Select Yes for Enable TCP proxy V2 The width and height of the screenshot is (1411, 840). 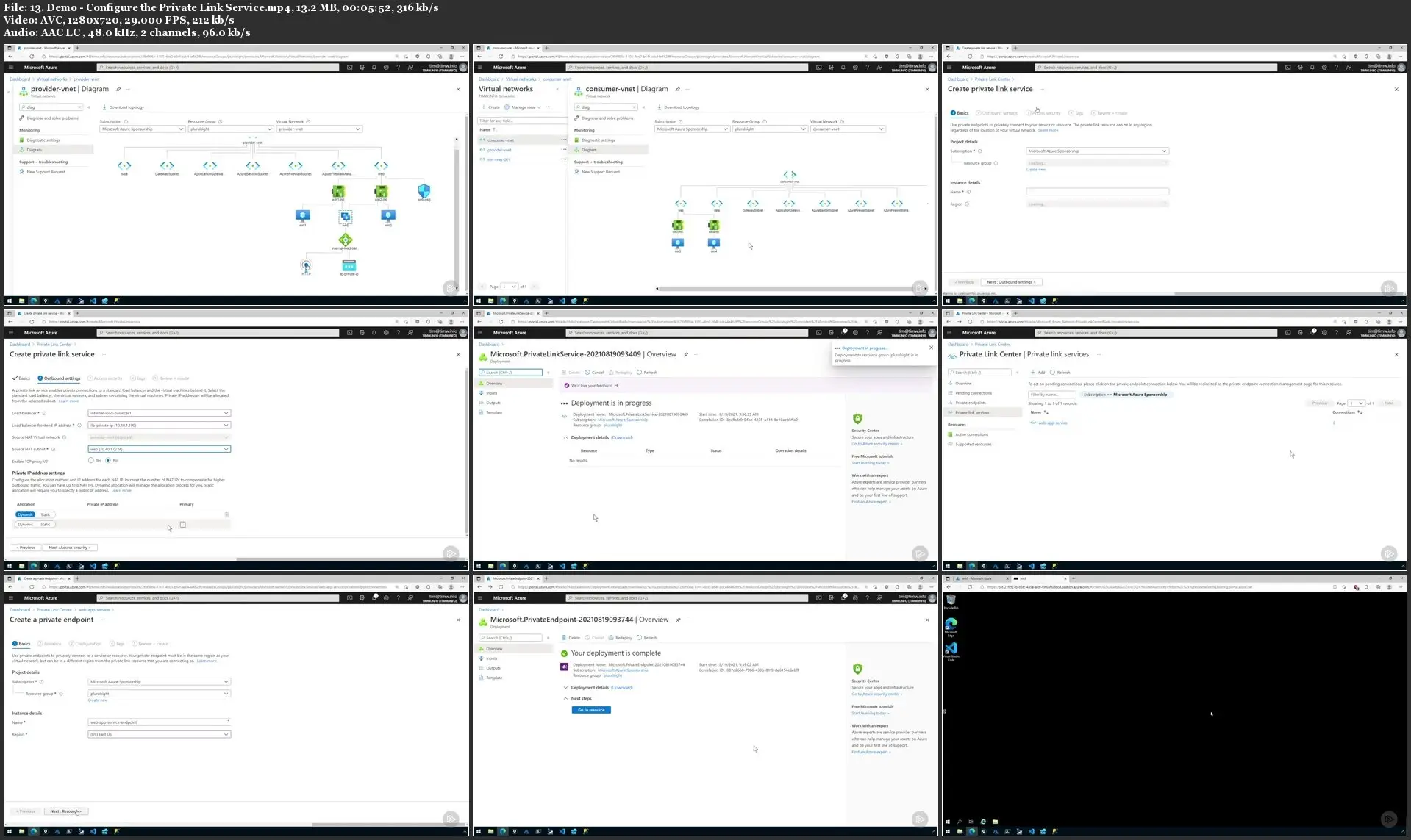[90, 460]
